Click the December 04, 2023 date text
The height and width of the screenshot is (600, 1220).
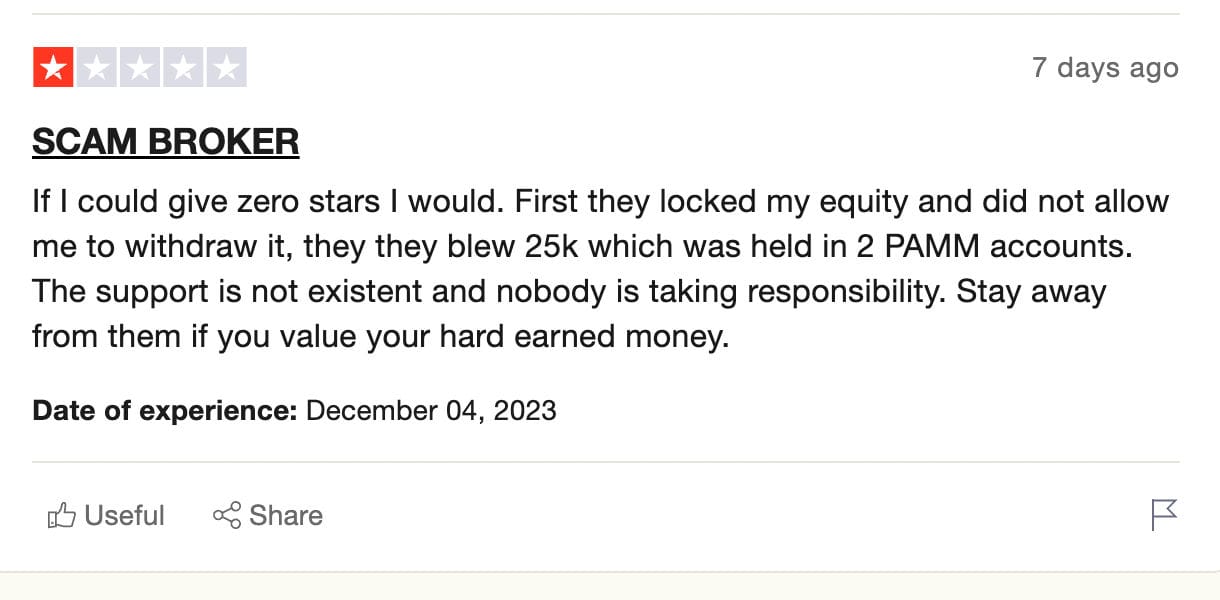431,410
